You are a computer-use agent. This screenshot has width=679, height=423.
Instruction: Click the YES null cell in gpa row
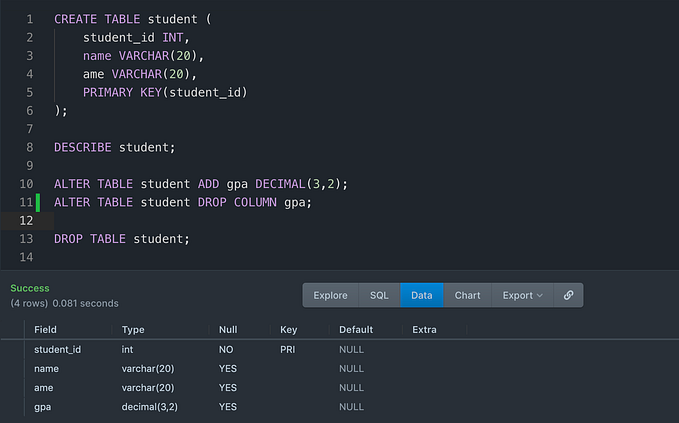(228, 407)
